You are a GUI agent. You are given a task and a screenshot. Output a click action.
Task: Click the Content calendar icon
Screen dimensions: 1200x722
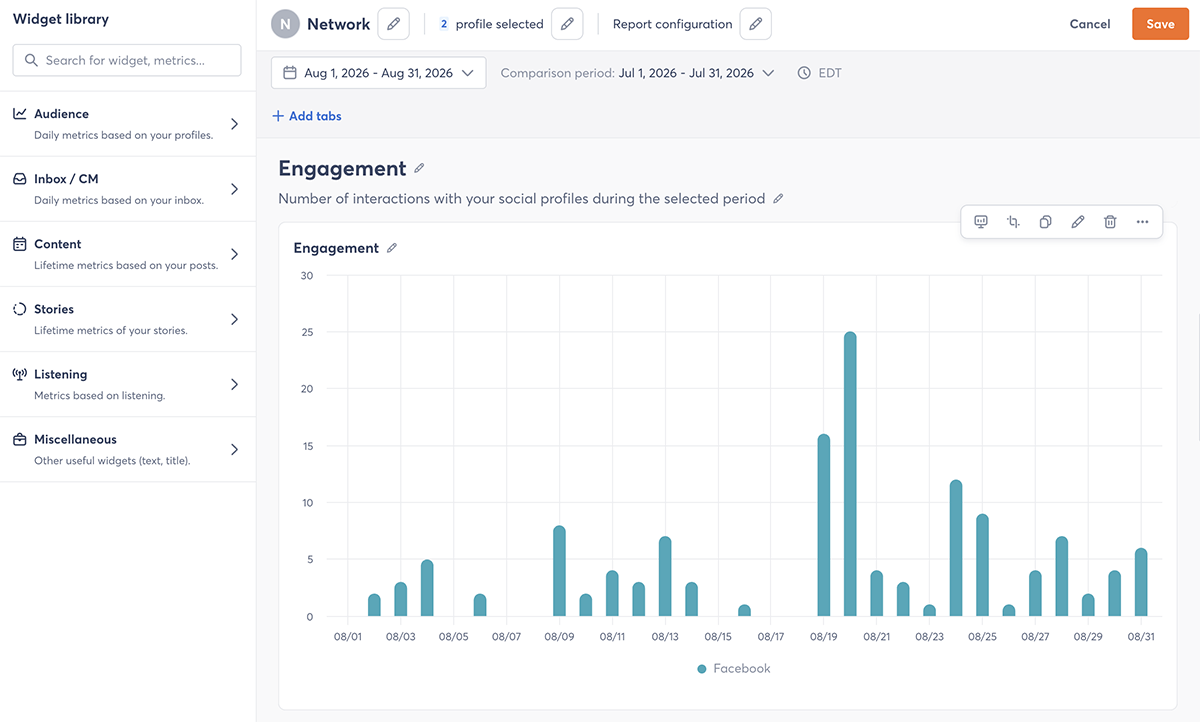(19, 244)
